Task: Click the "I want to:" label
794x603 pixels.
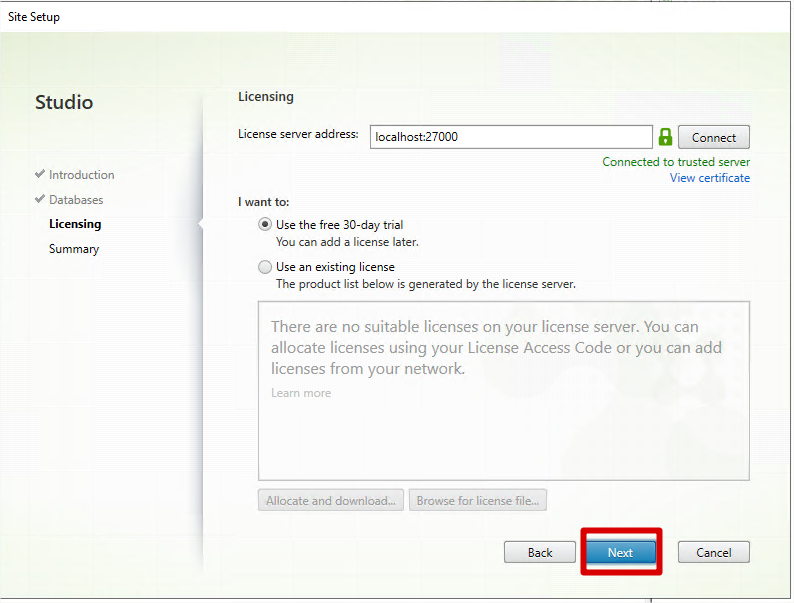Action: coord(264,202)
